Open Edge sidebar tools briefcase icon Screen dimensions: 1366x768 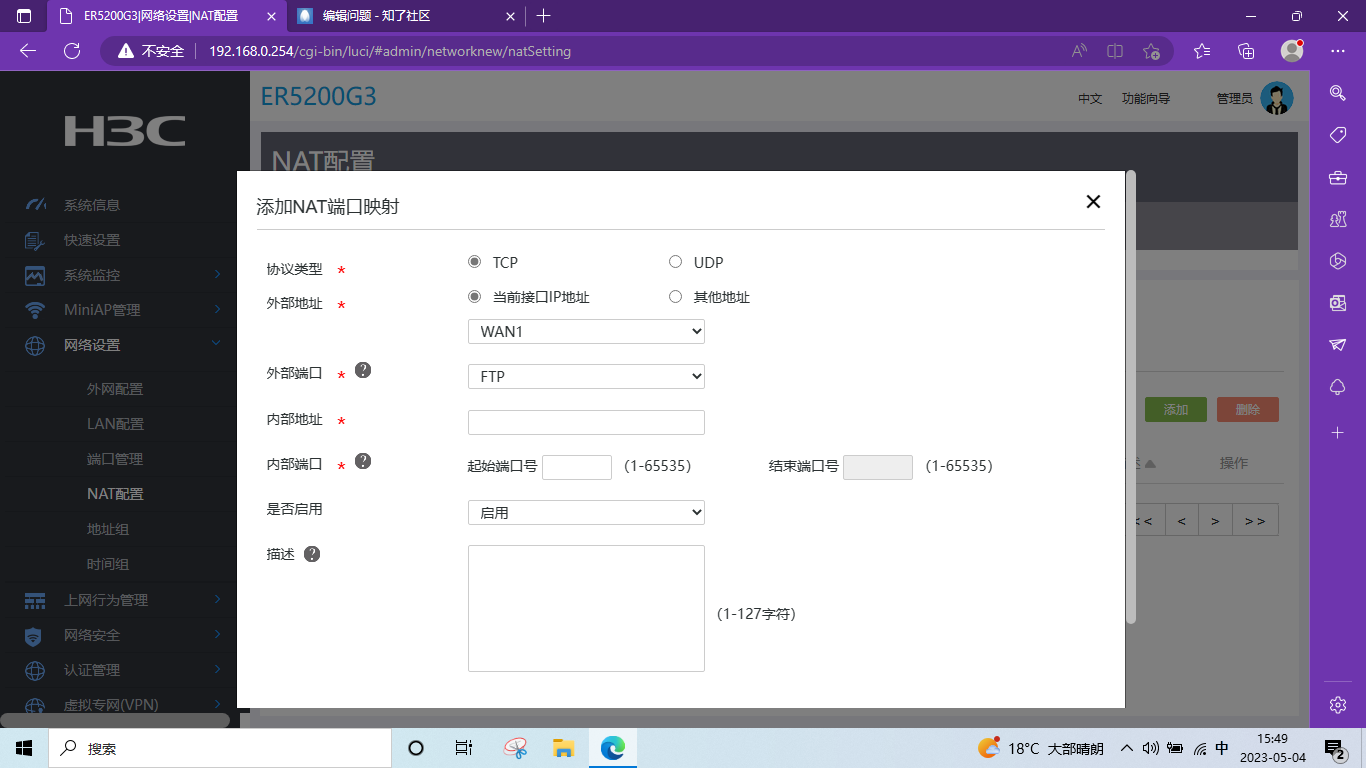coord(1337,177)
